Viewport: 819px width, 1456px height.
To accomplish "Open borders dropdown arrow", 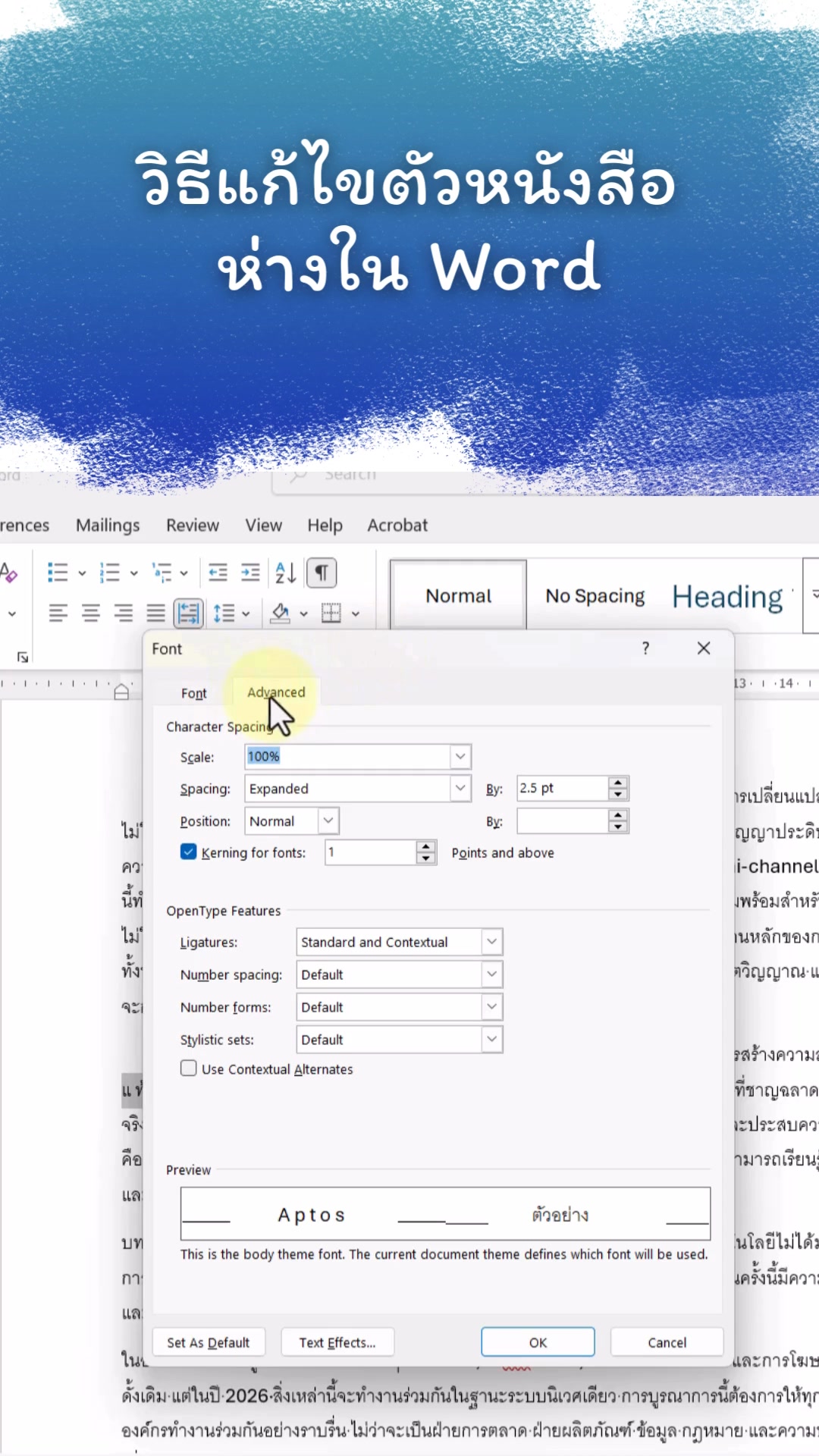I will [x=355, y=613].
